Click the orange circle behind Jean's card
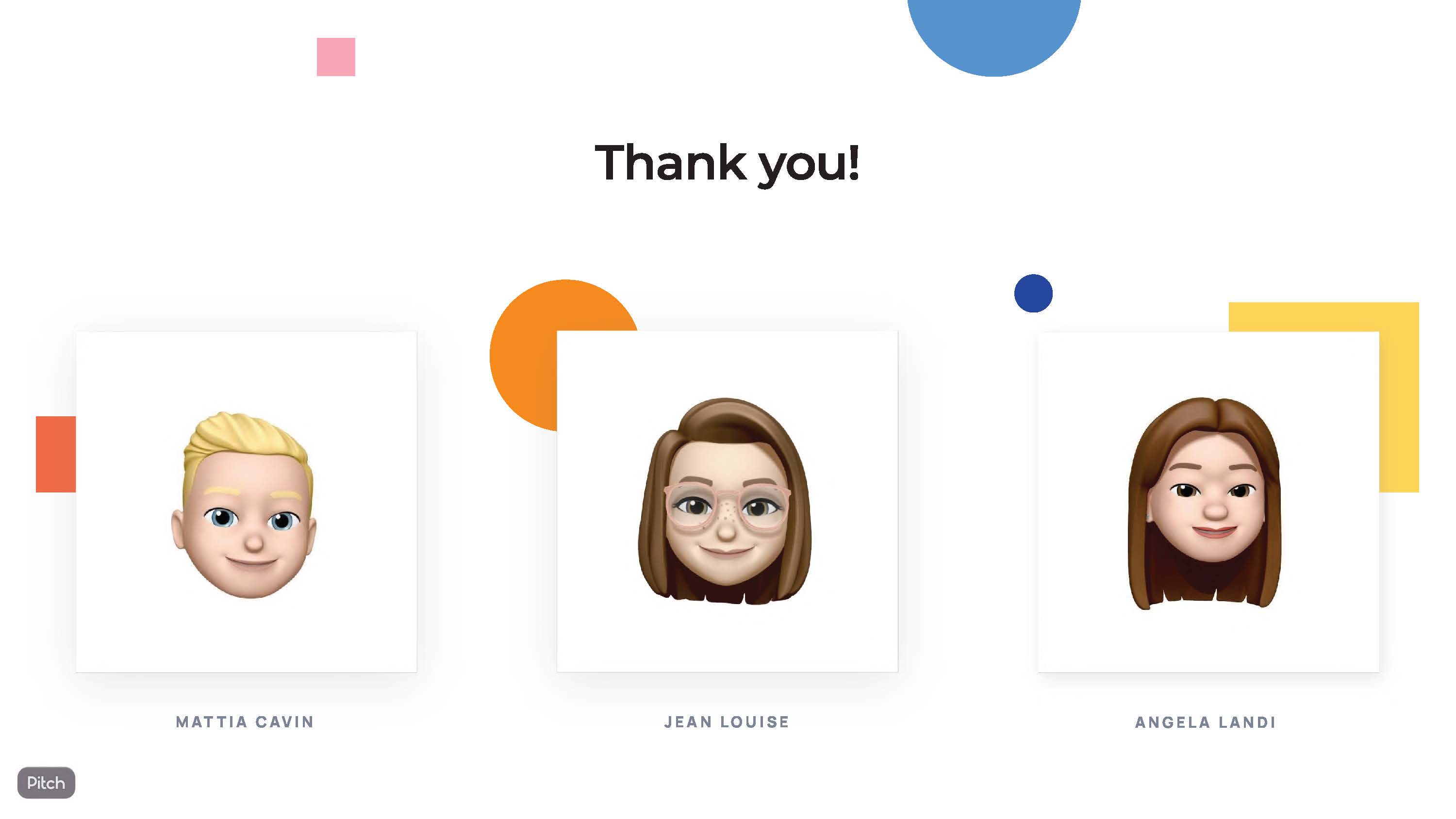1456x819 pixels. (523, 356)
